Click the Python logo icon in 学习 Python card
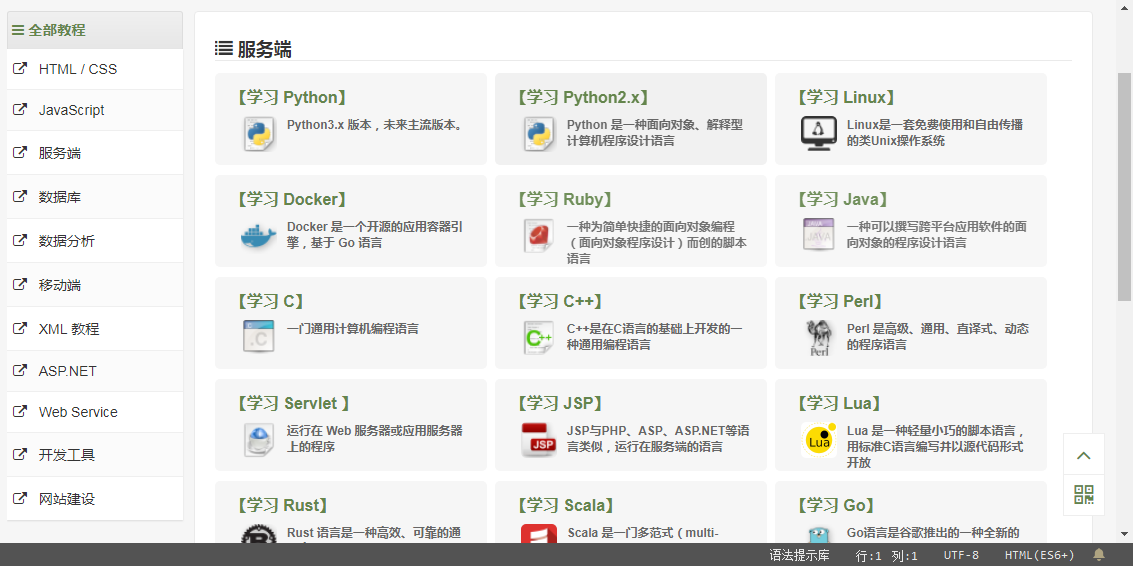 pos(259,134)
